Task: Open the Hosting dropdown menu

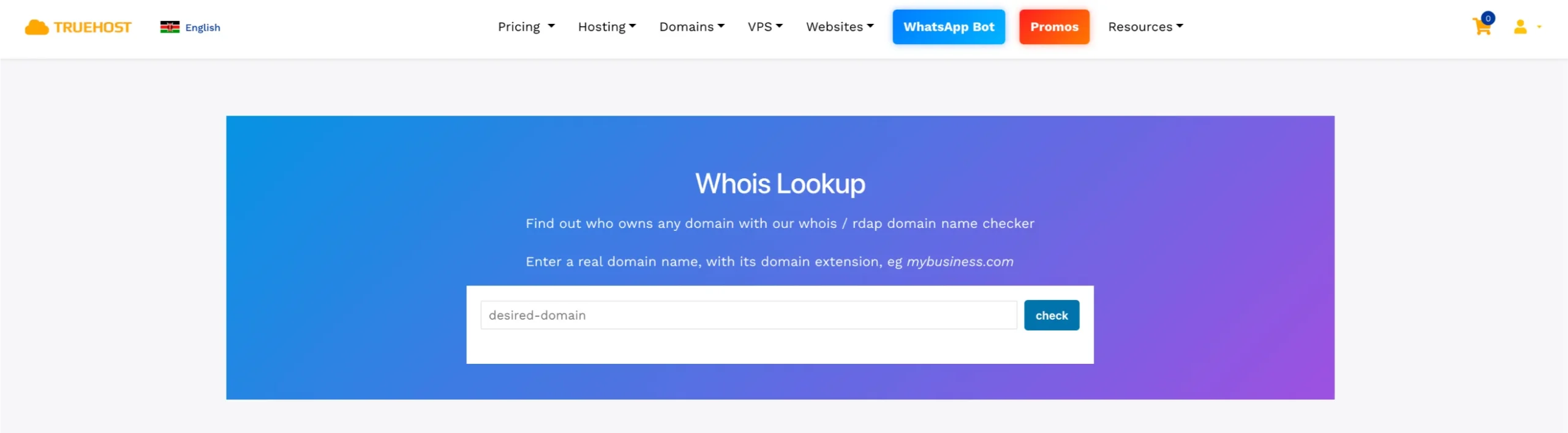Action: [607, 27]
